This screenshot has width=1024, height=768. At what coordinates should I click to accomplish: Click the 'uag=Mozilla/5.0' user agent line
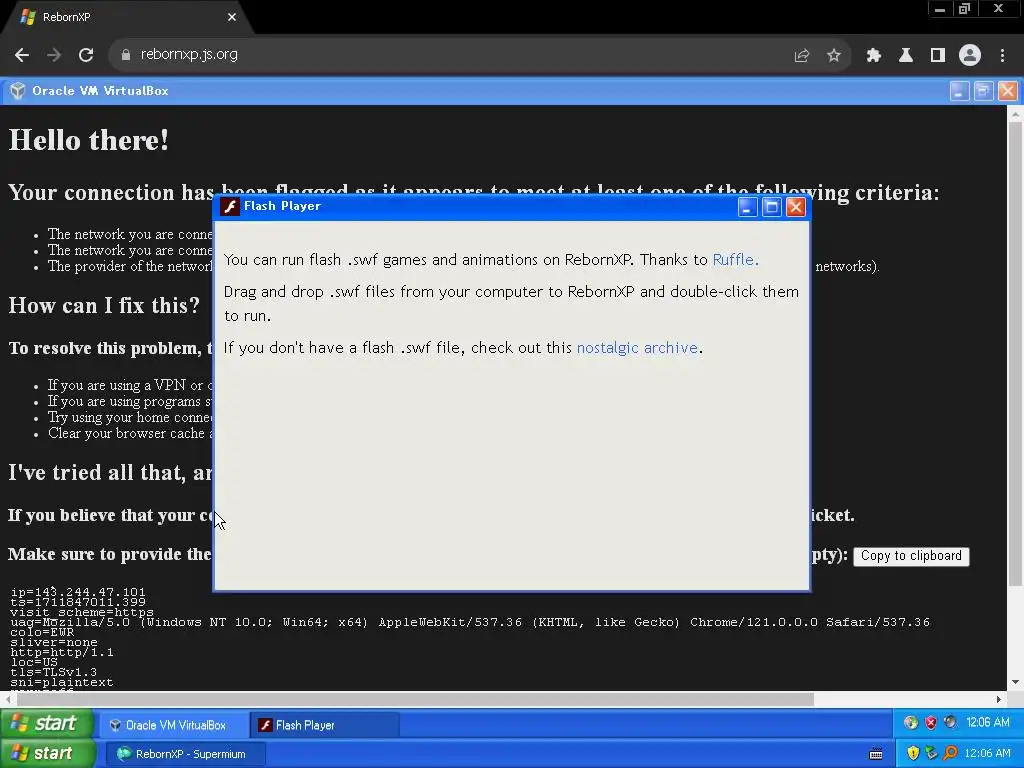click(470, 622)
